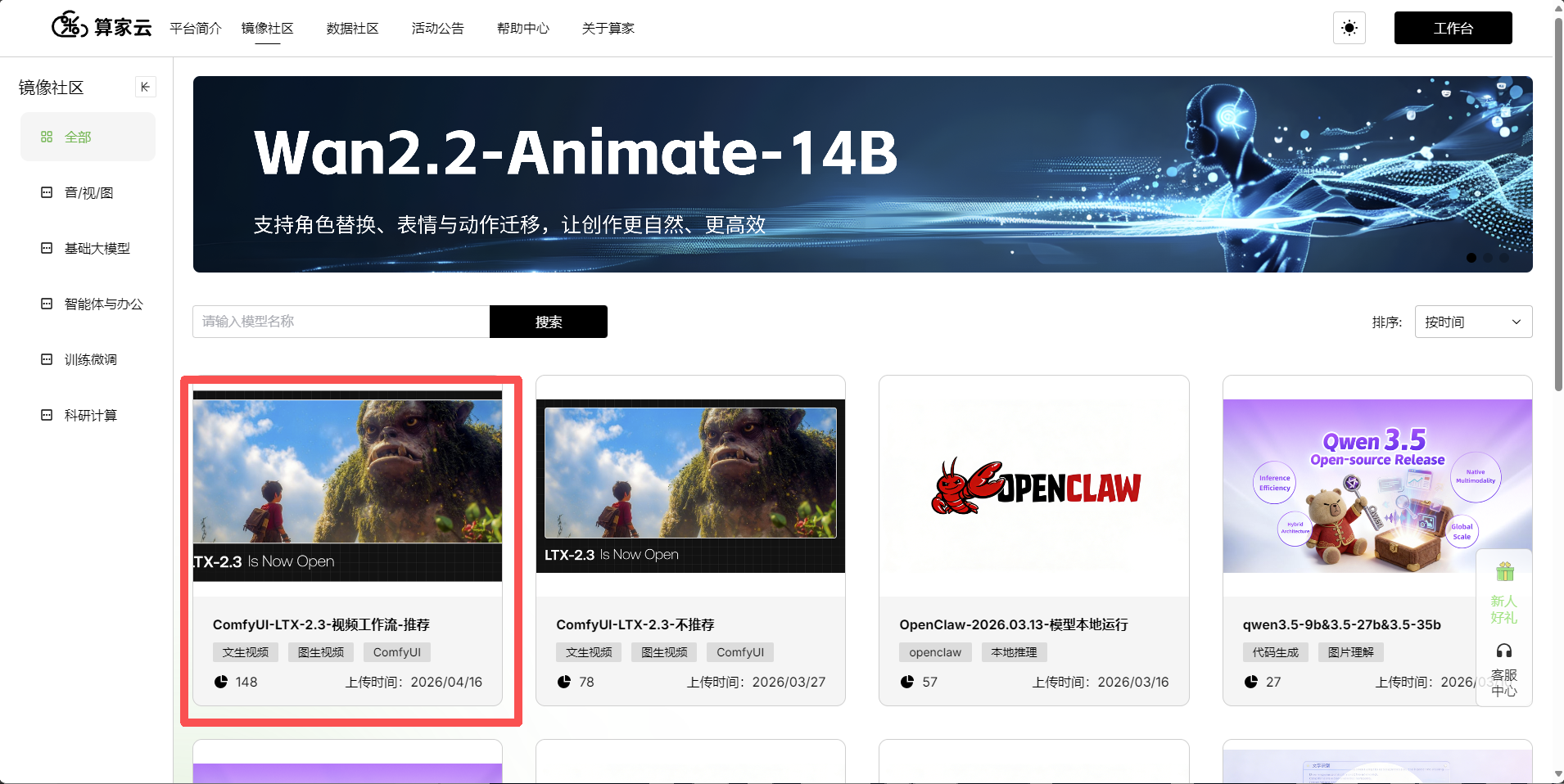The height and width of the screenshot is (784, 1564).
Task: Select 全部 category in sidebar
Action: click(88, 137)
